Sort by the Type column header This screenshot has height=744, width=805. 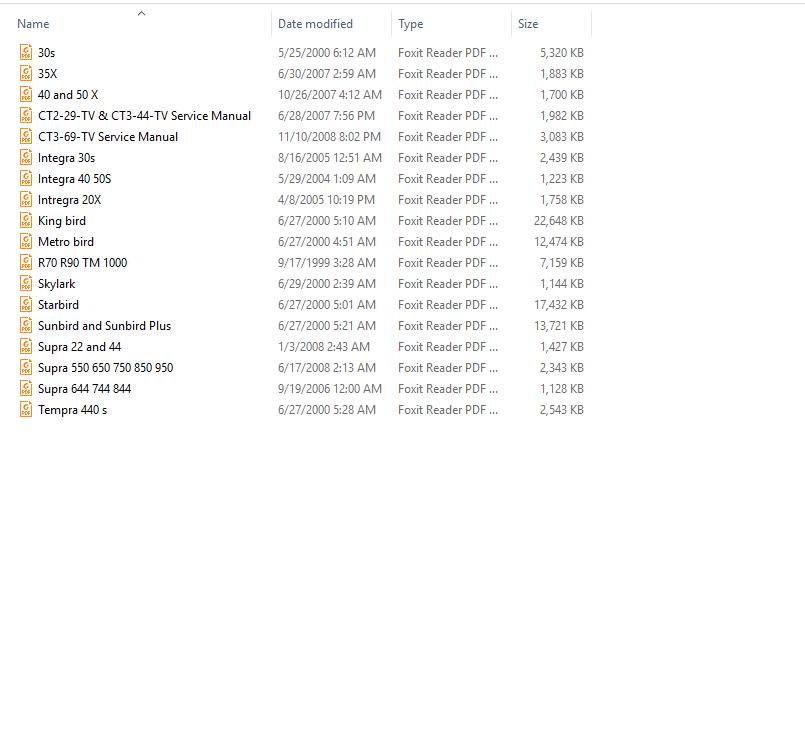(x=411, y=24)
